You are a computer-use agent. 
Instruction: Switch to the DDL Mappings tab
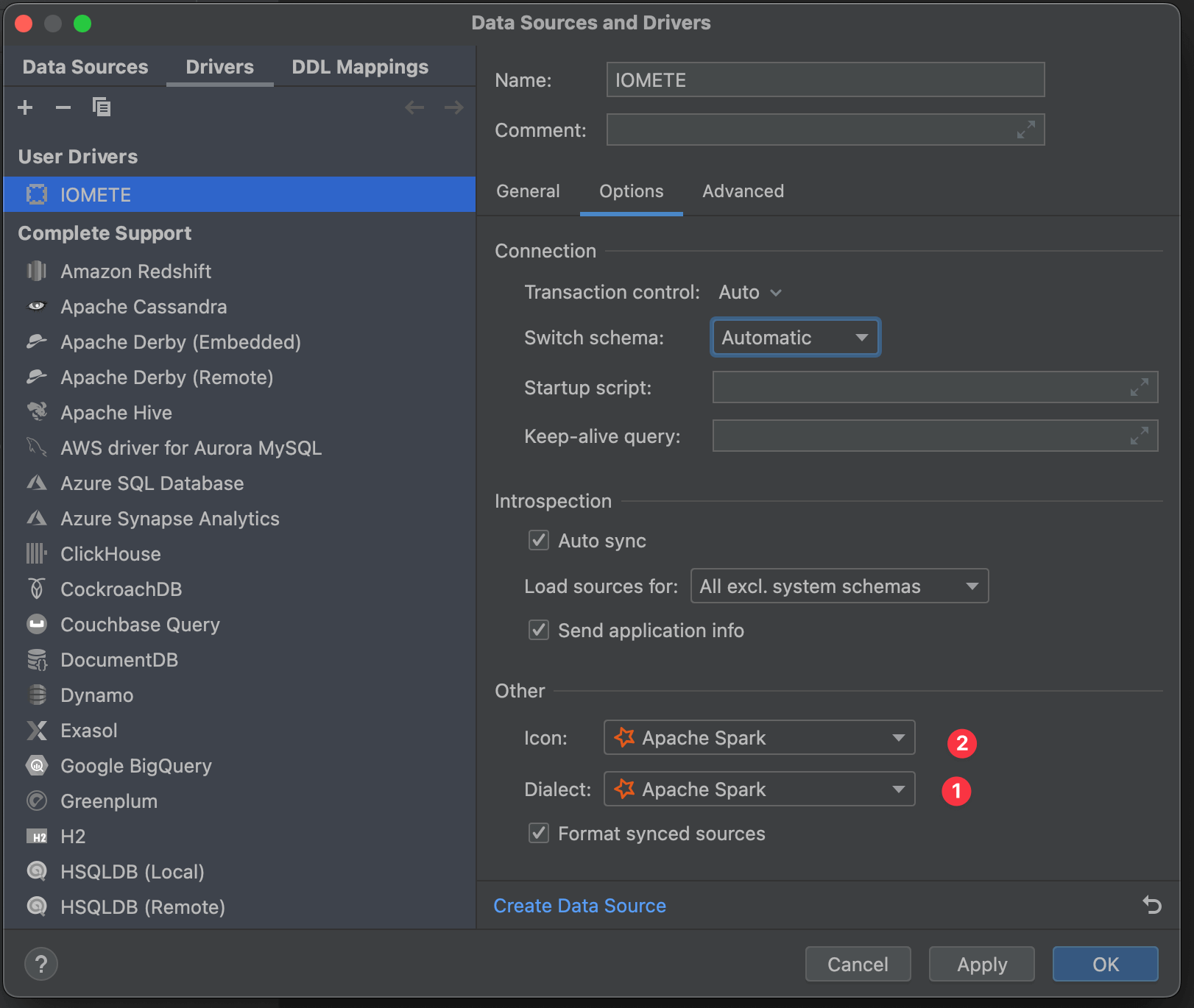(360, 67)
